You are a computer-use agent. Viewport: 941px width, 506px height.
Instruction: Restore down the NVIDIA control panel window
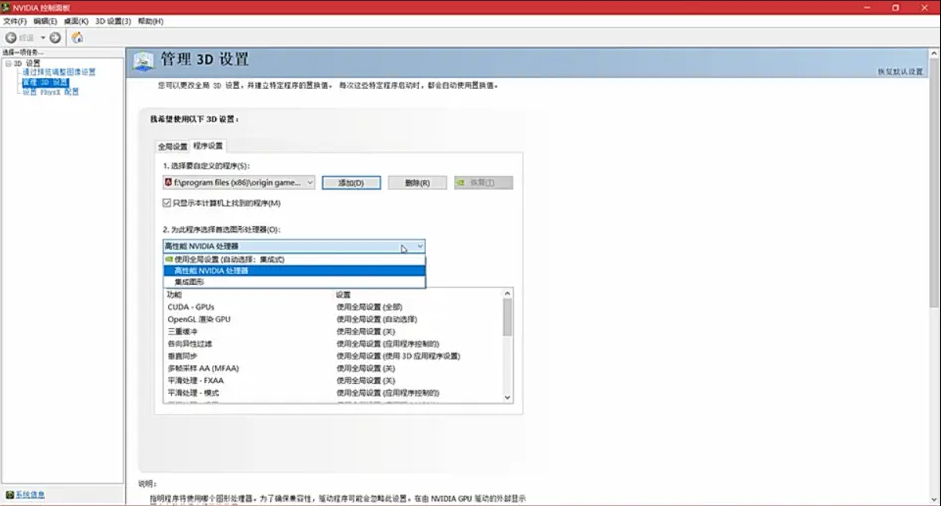[895, 7]
